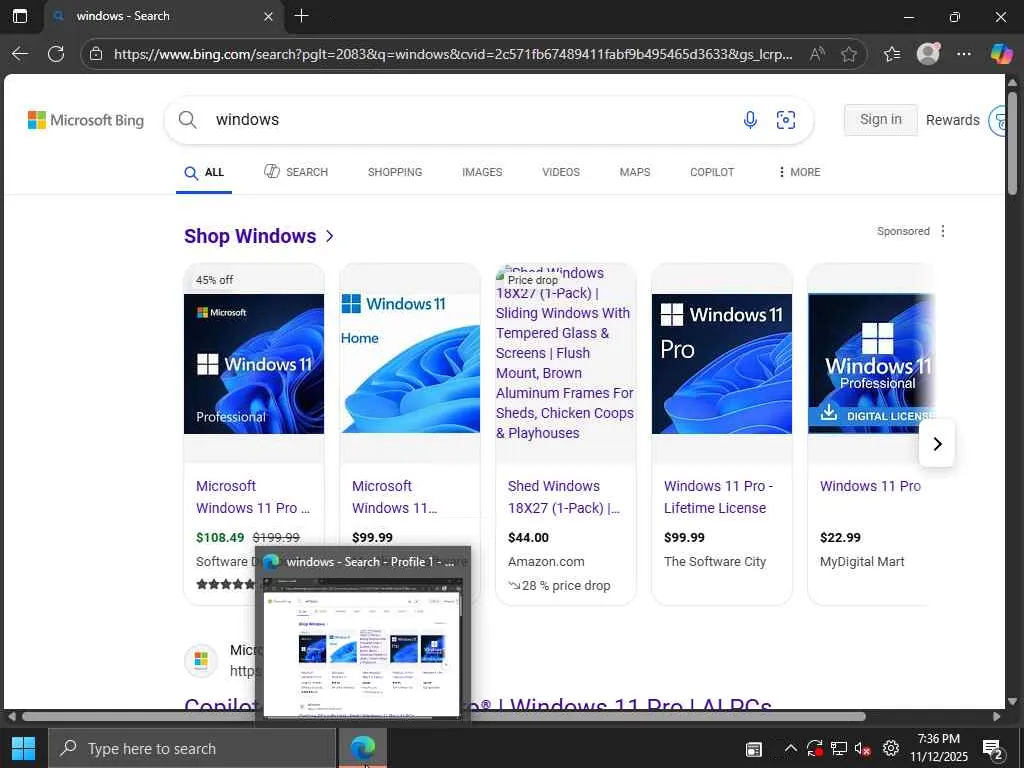Open the news widget icon in taskbar
This screenshot has height=768, width=1024.
pos(754,748)
